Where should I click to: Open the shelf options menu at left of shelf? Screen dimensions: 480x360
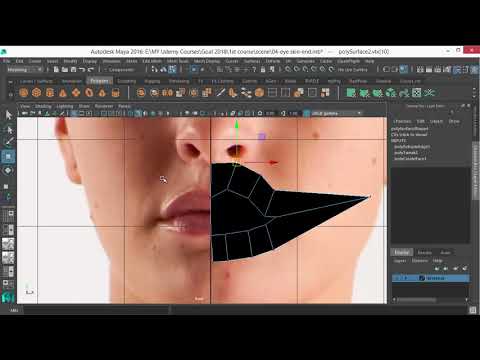[x=10, y=94]
